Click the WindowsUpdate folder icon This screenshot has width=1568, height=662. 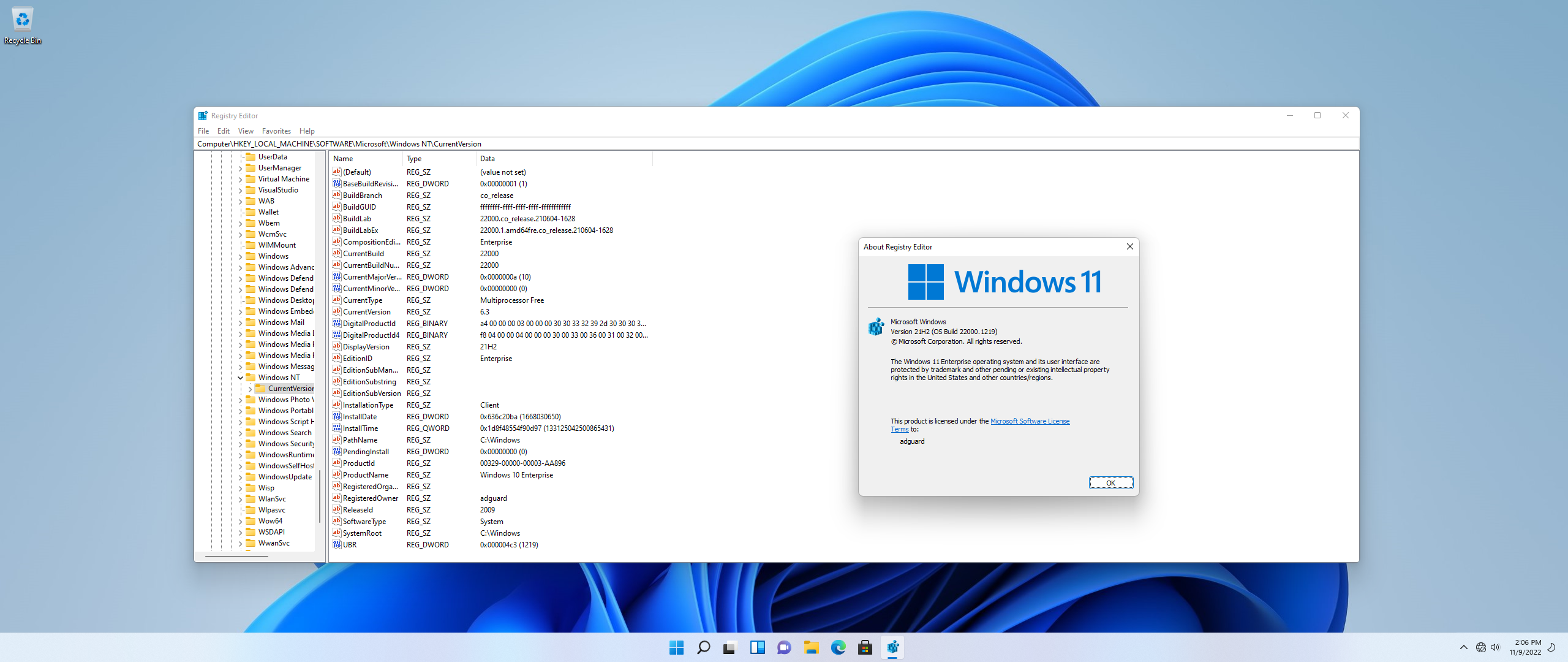pos(251,476)
